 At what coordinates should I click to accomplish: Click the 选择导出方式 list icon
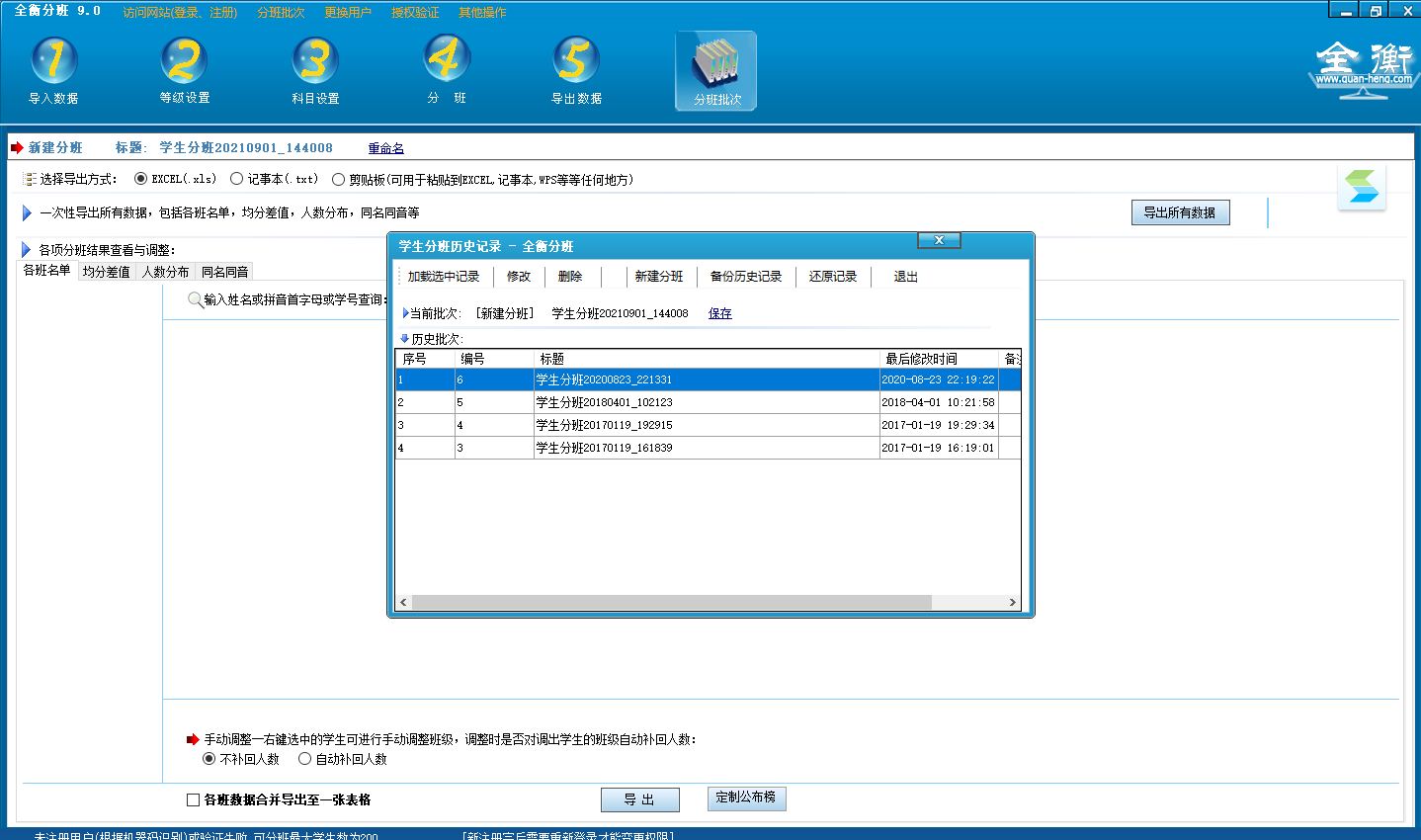(30, 179)
